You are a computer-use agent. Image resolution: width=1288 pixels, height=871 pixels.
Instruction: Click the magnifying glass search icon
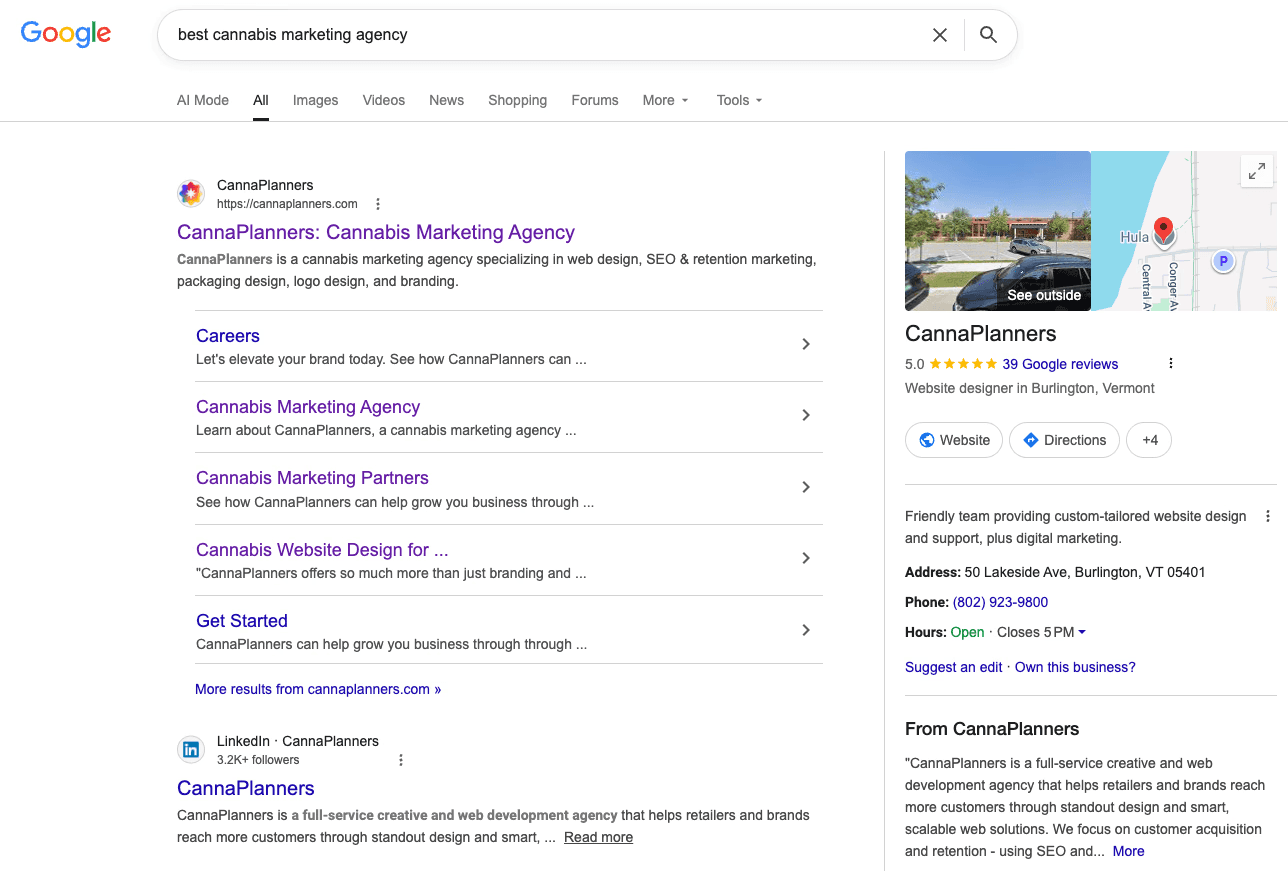click(x=988, y=35)
